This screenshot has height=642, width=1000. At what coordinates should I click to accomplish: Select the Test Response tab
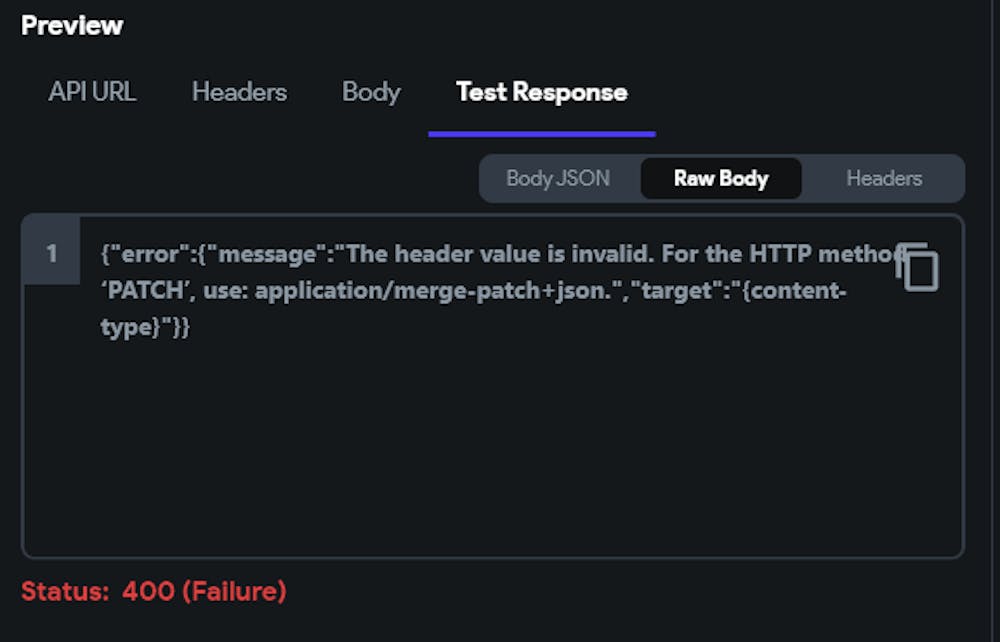tap(541, 92)
